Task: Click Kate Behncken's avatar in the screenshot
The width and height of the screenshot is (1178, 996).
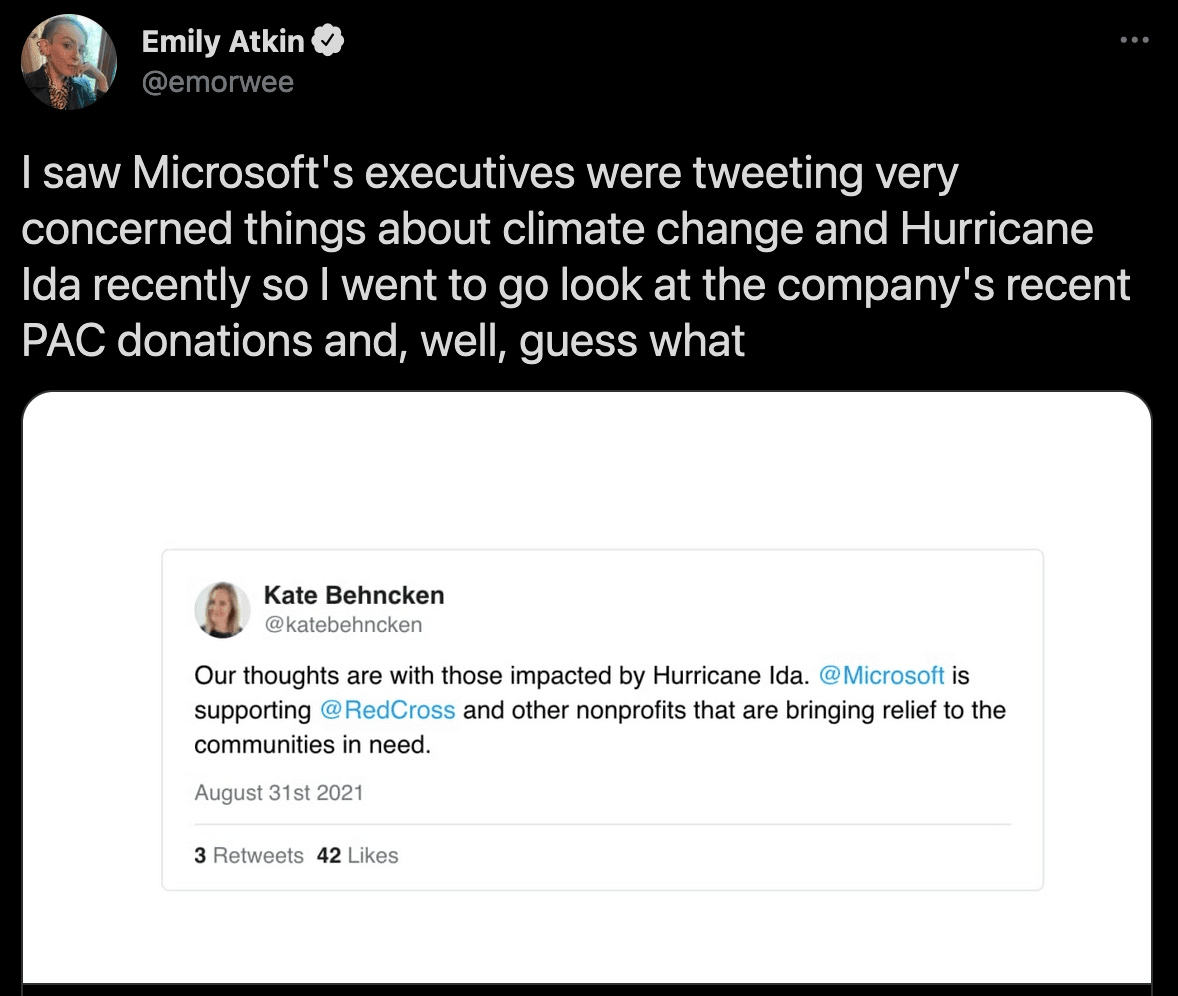Action: tap(223, 609)
